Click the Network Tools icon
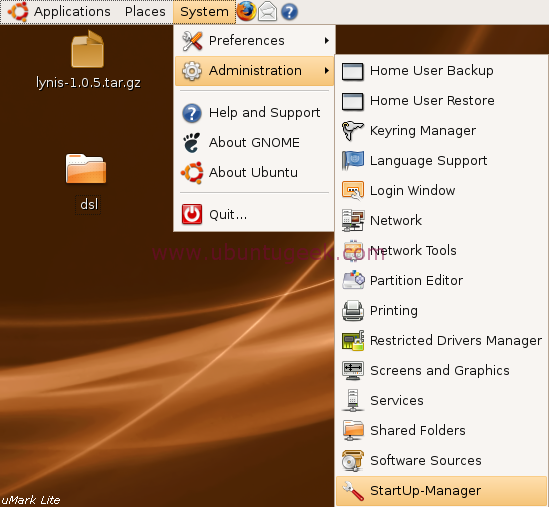The height and width of the screenshot is (507, 549). [x=353, y=251]
